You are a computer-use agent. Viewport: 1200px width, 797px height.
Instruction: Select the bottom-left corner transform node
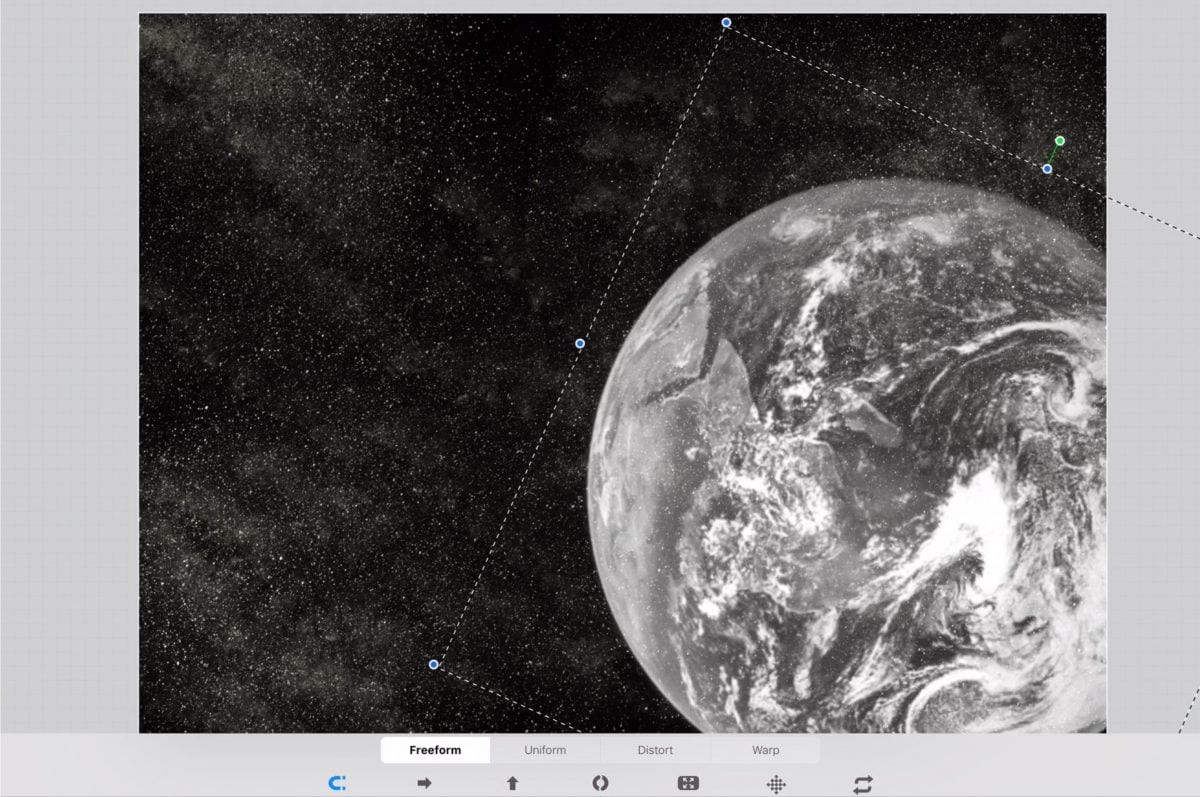coord(434,663)
